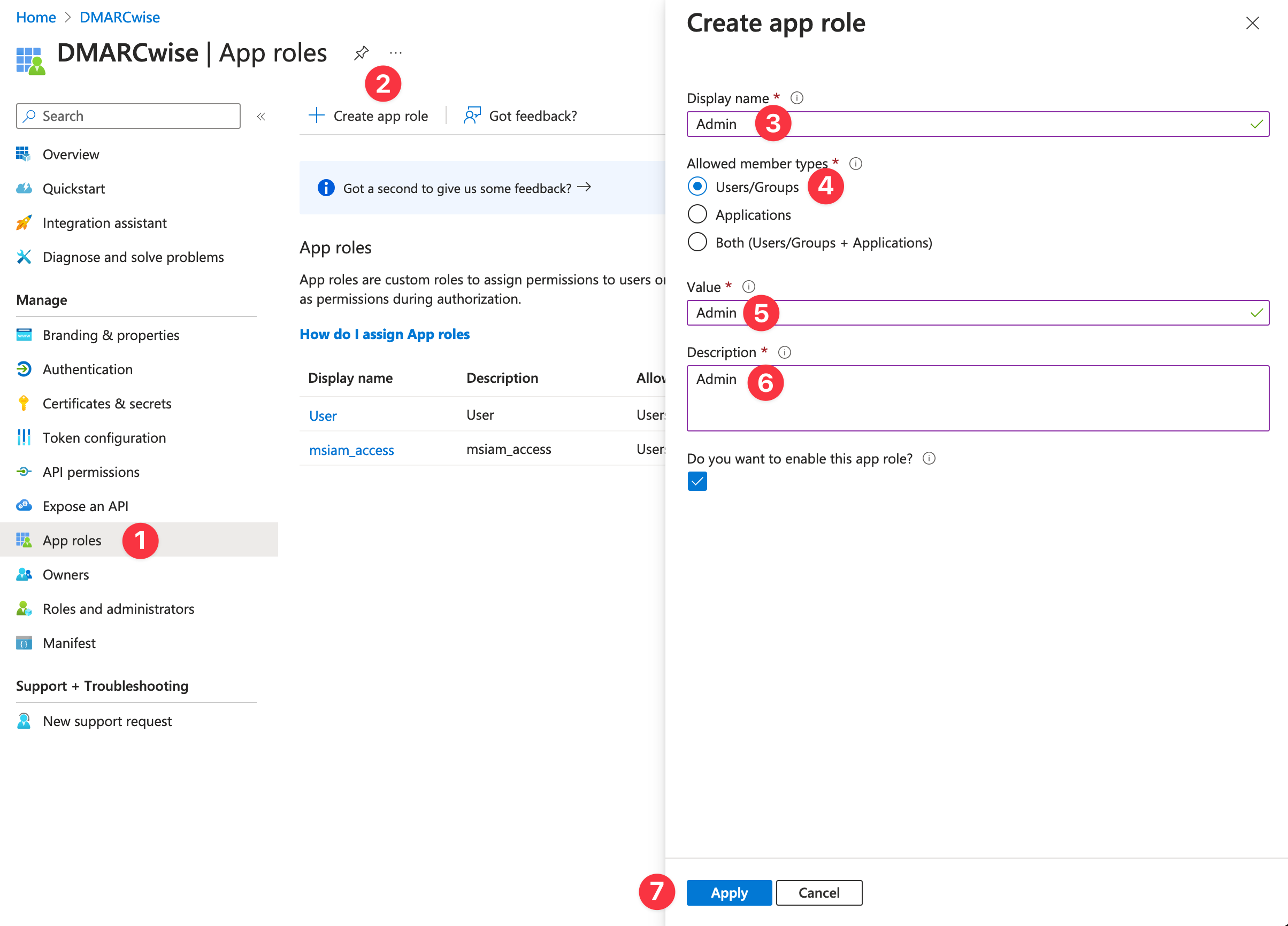Pin the App roles page to dashboard
Screen dimensions: 1288x926
click(361, 52)
